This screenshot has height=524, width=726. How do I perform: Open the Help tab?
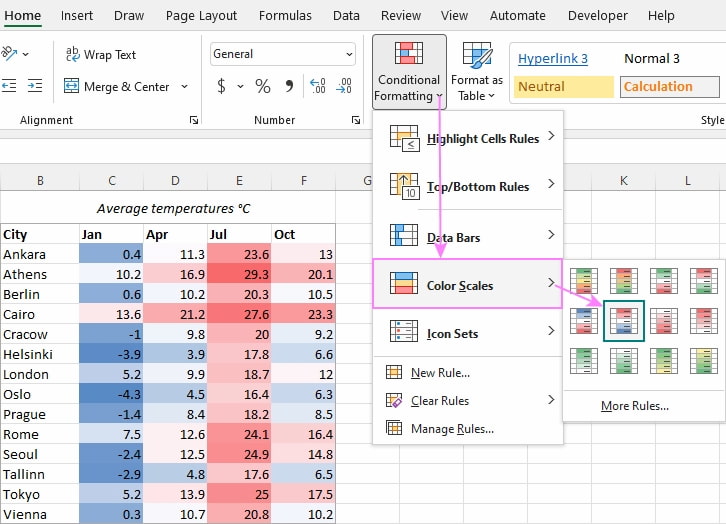click(661, 15)
